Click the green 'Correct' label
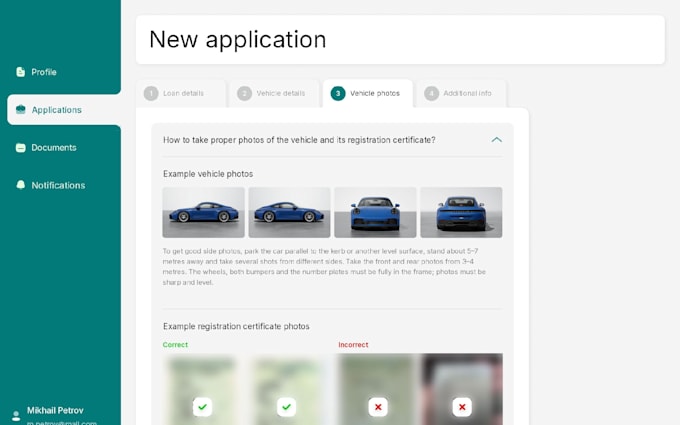Viewport: 680px width, 425px height. [175, 345]
